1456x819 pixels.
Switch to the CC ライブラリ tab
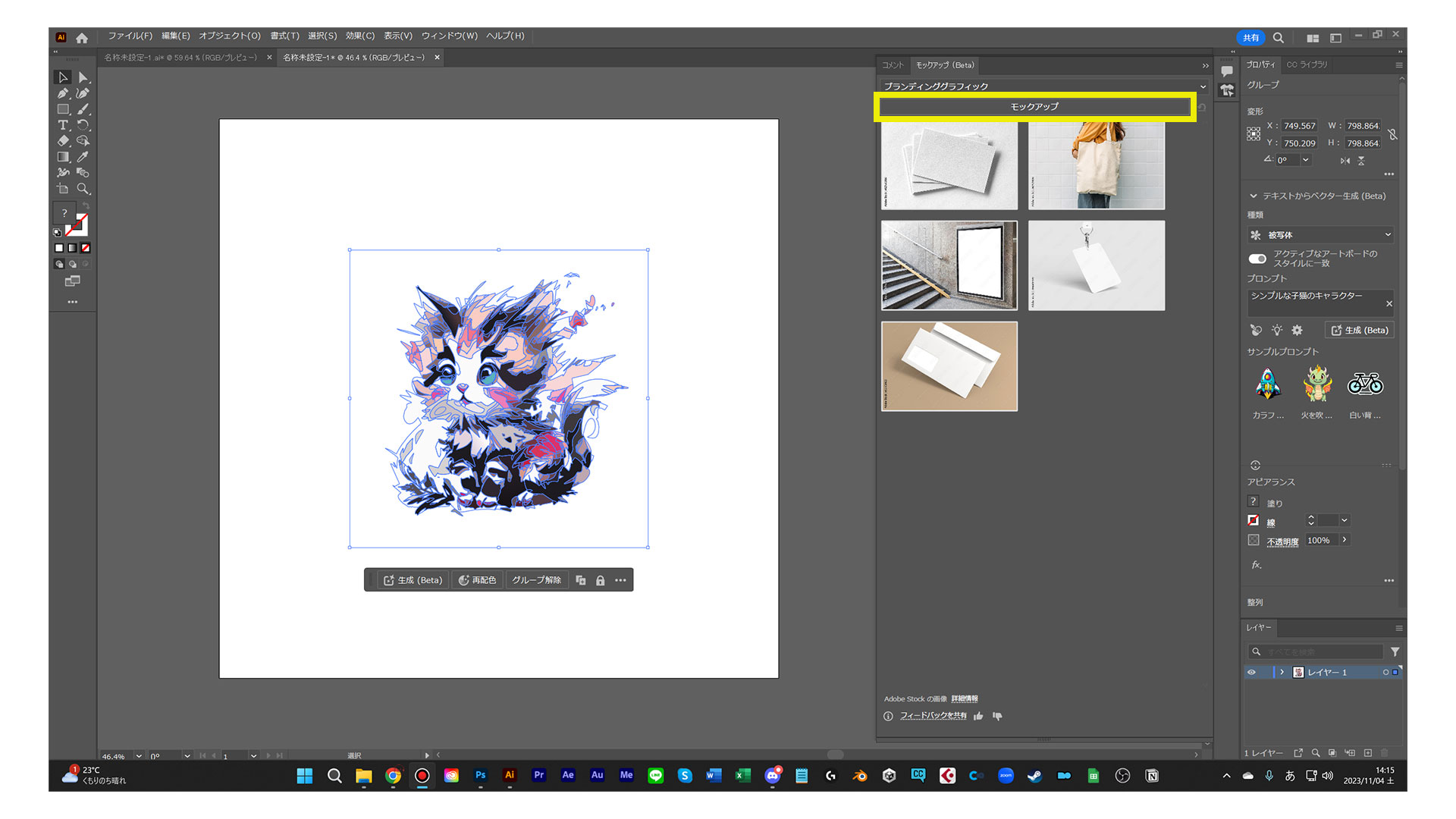pyautogui.click(x=1307, y=64)
